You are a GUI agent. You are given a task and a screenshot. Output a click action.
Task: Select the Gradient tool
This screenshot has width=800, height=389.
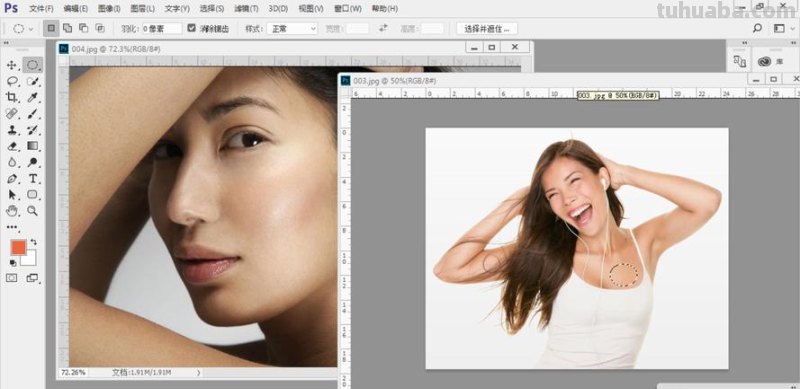tap(33, 146)
